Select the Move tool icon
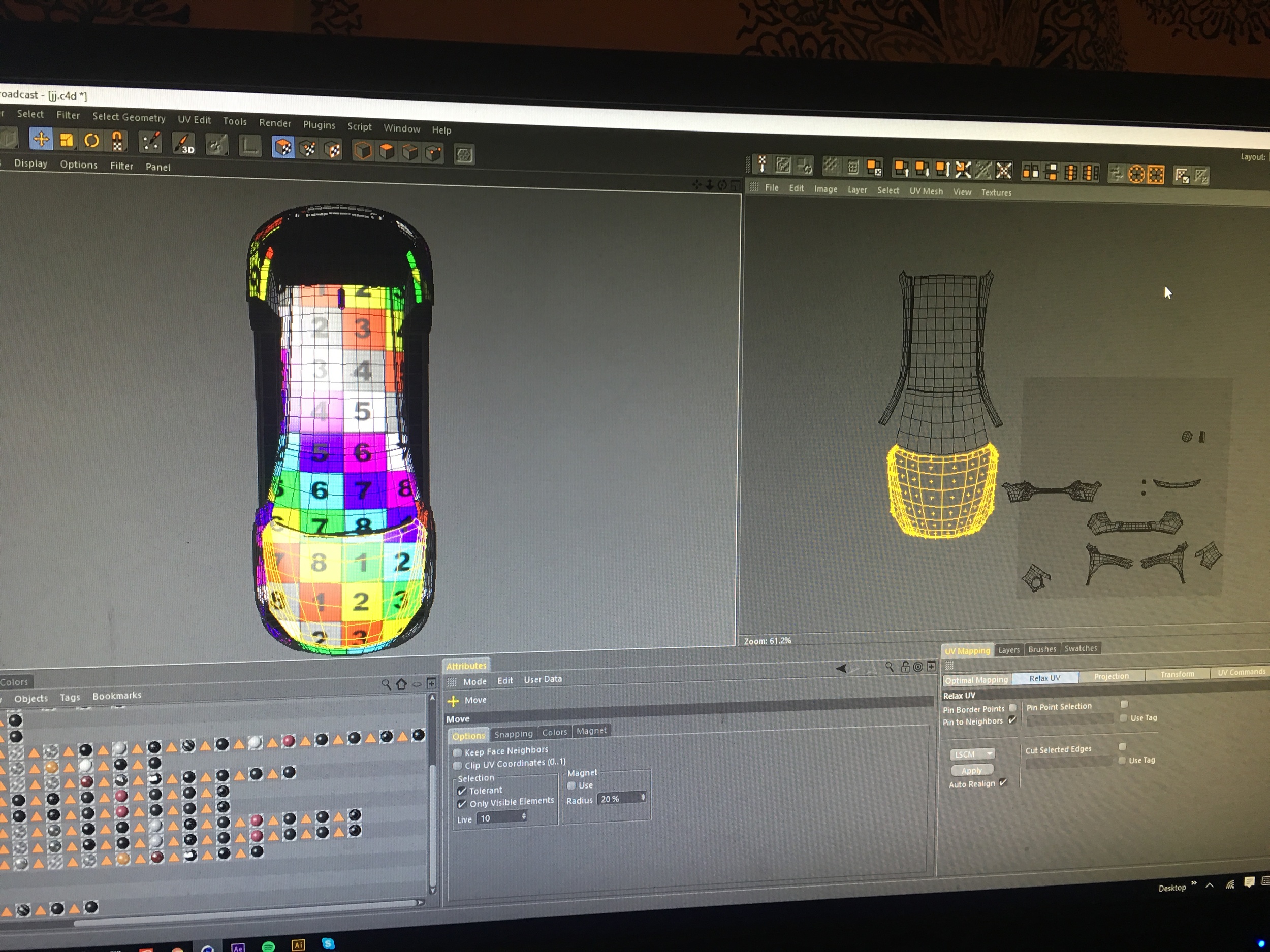 pyautogui.click(x=41, y=139)
